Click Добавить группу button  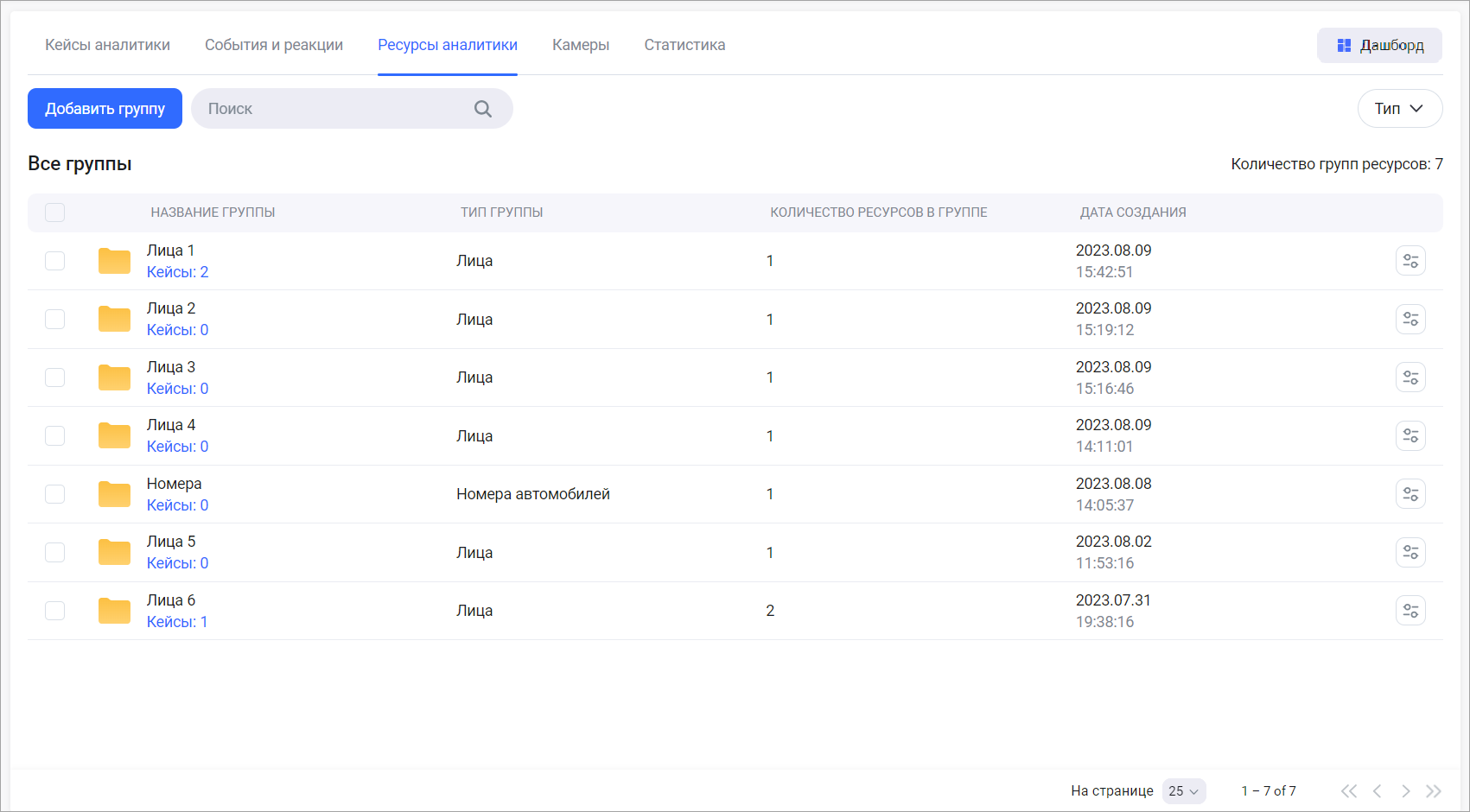pos(105,109)
